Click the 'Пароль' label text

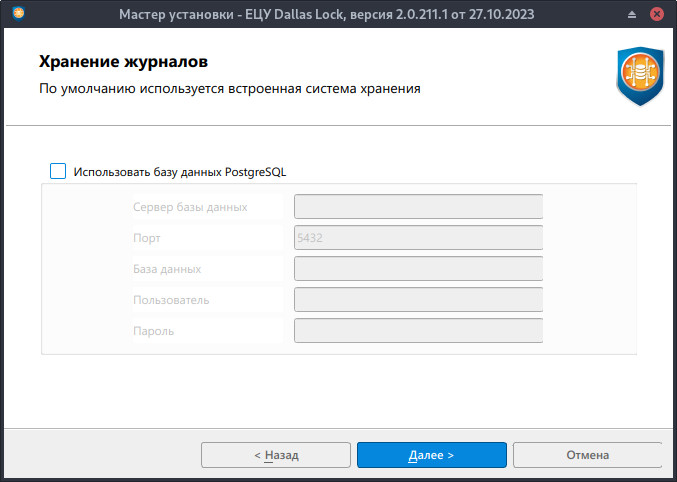154,331
